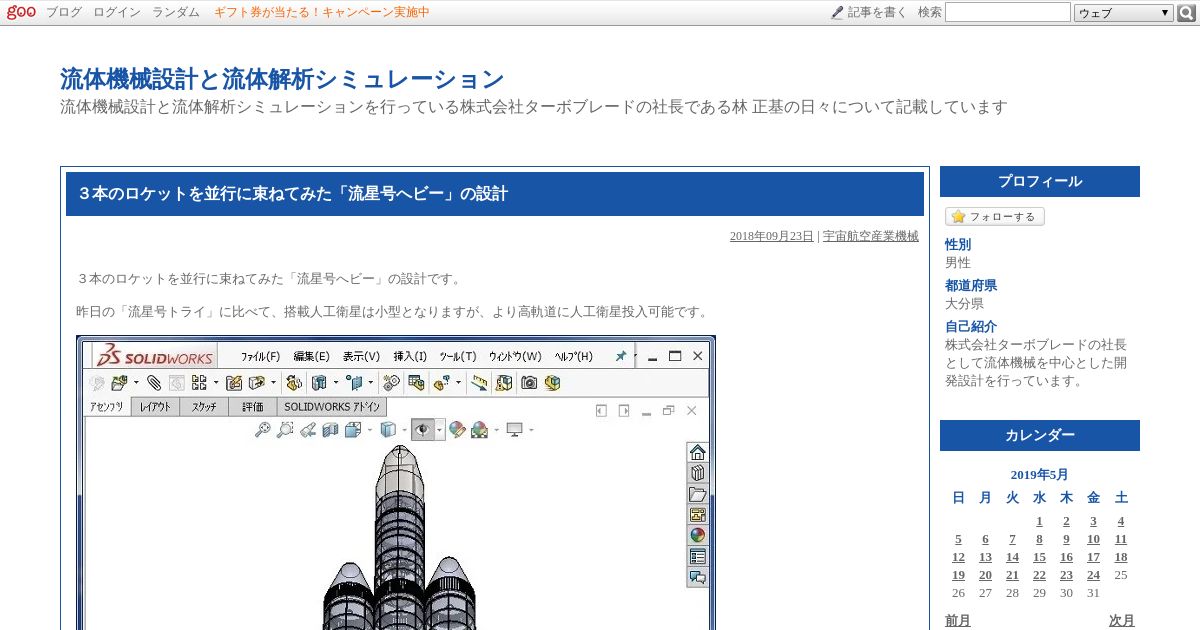This screenshot has height=630, width=1200.
Task: Open calendar date 14
Action: pyautogui.click(x=1012, y=557)
